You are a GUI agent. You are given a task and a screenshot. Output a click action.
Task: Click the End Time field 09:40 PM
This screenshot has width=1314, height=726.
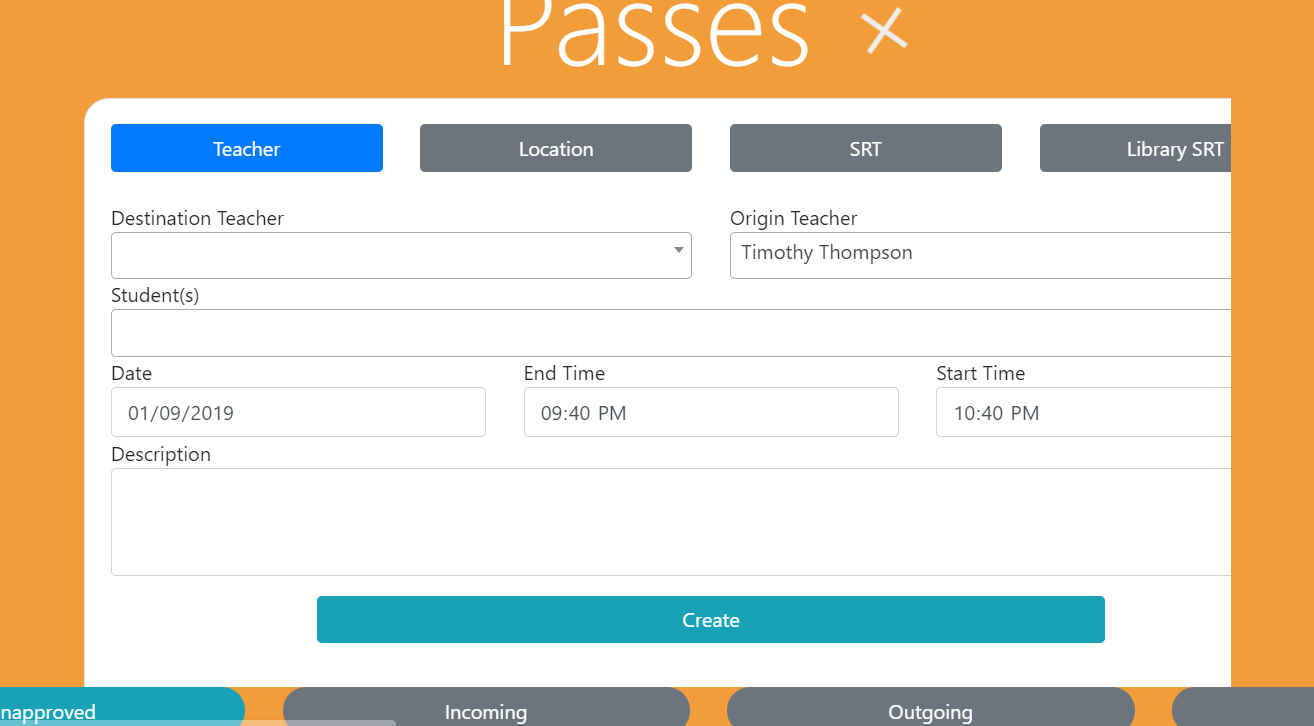[x=711, y=412]
